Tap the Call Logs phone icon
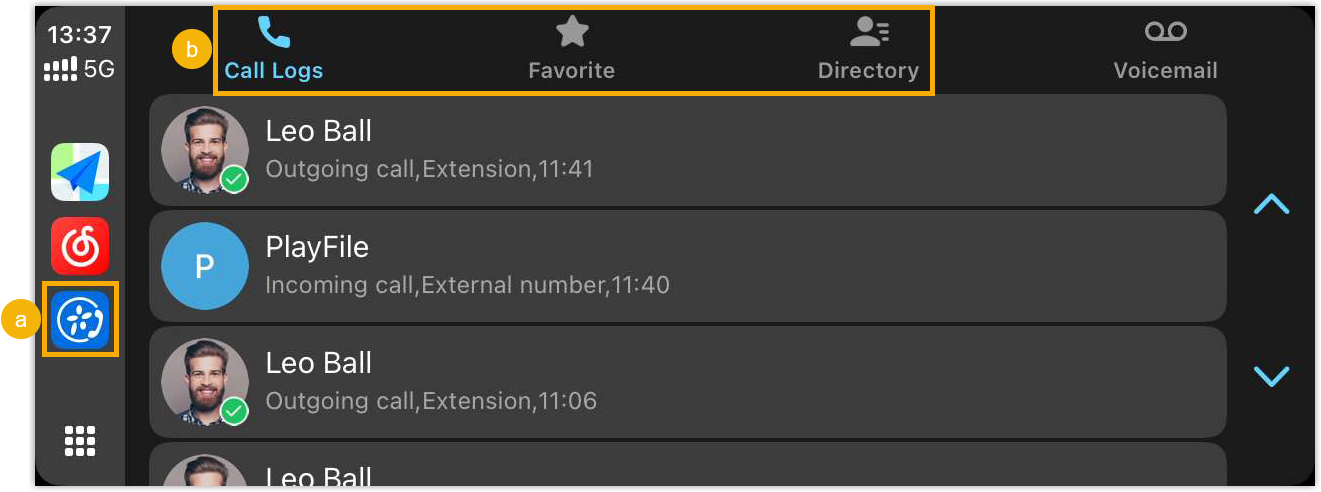The image size is (1321, 492). [273, 33]
